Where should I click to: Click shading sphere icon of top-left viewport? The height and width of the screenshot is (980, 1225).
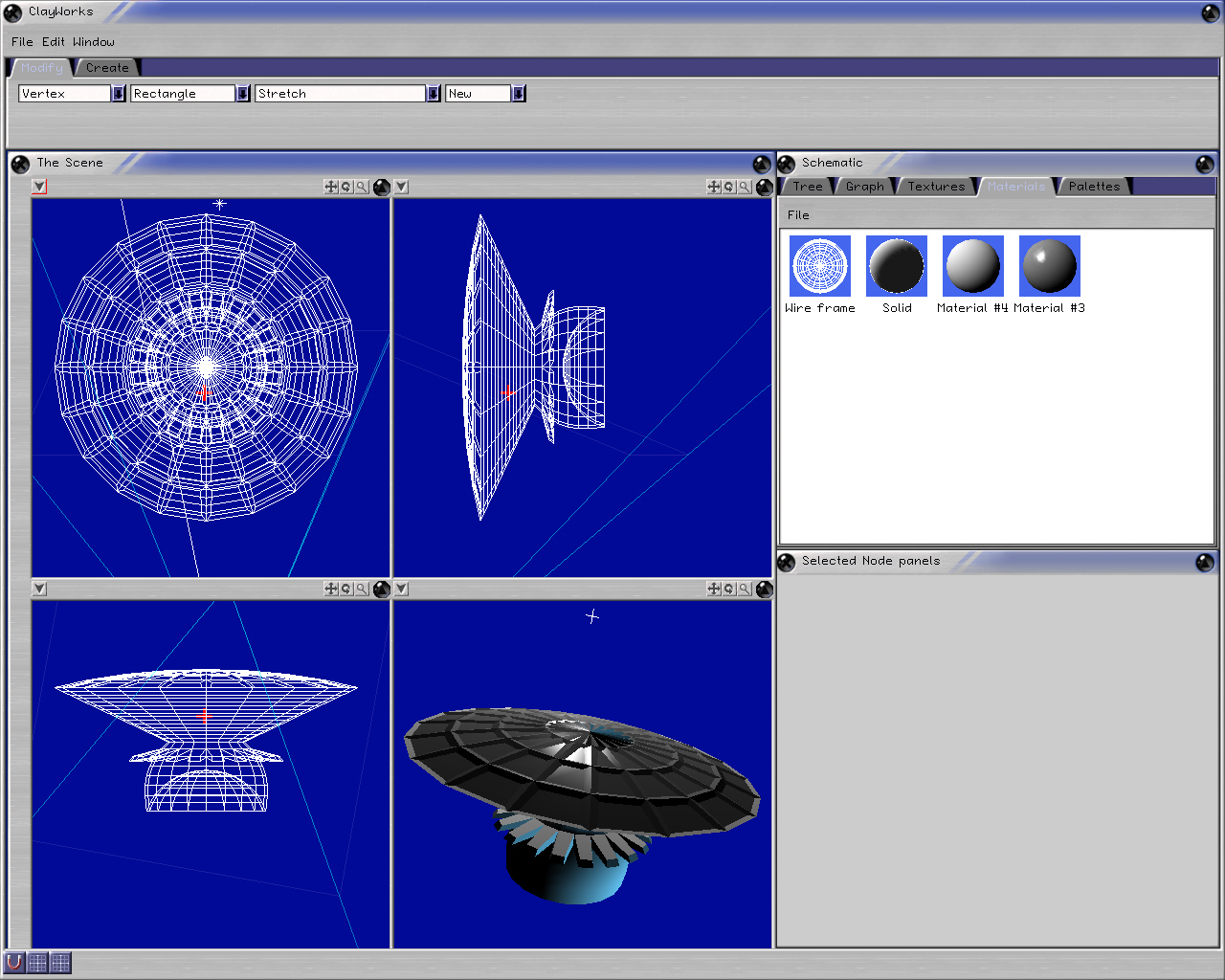point(381,187)
